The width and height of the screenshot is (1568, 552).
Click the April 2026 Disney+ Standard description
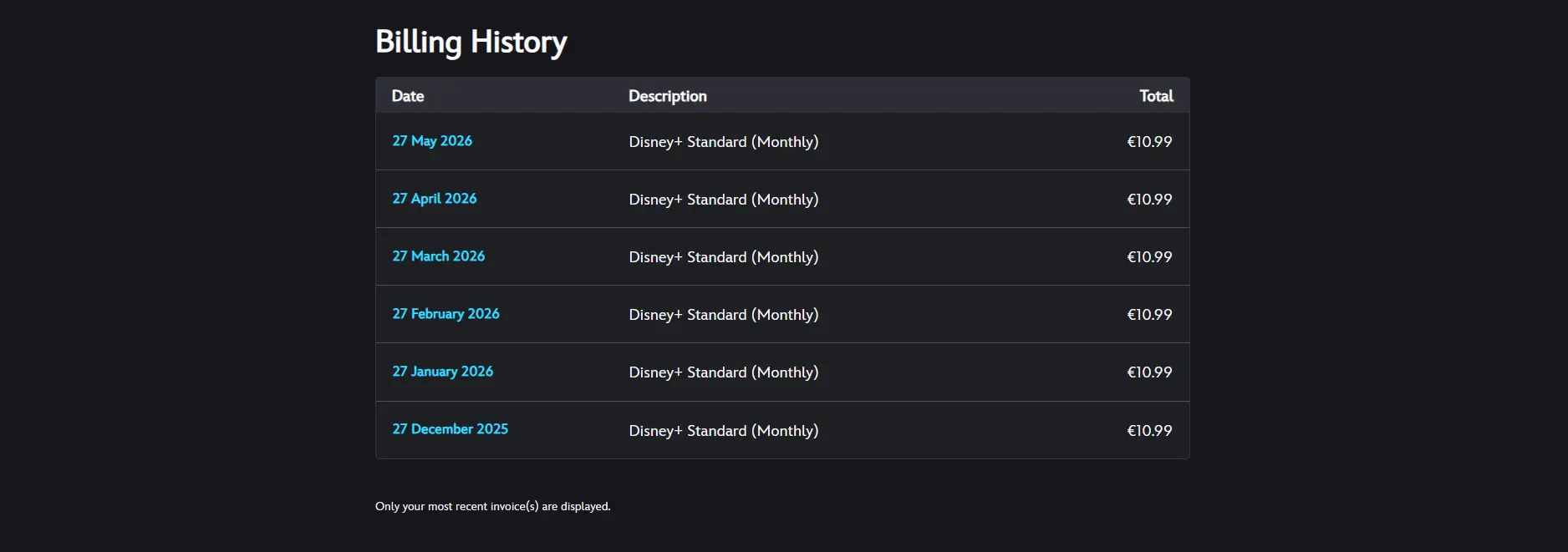[724, 200]
